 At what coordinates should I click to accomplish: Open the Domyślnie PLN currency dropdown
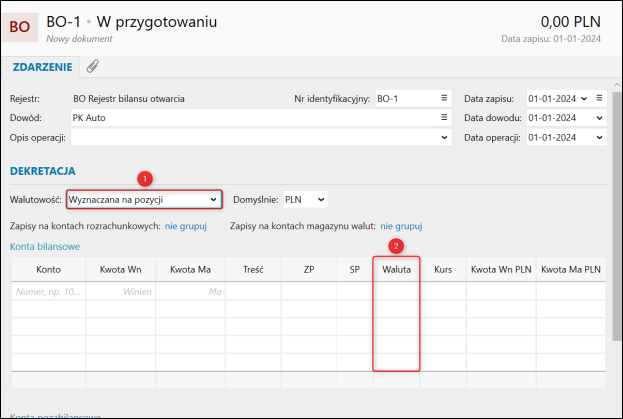click(305, 199)
